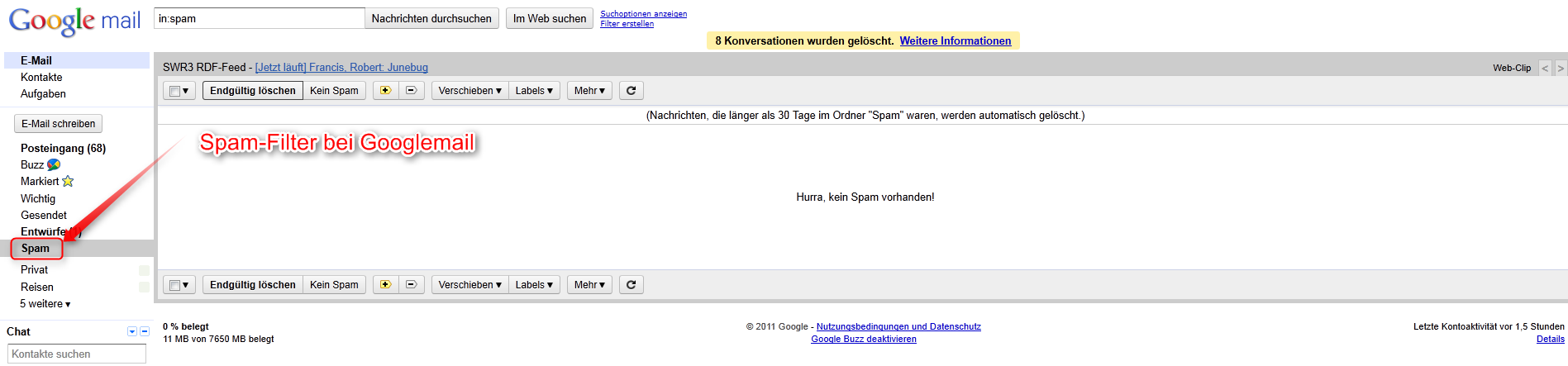Open Labels dropdown in top toolbar
The height and width of the screenshot is (366, 1568).
pos(535,91)
